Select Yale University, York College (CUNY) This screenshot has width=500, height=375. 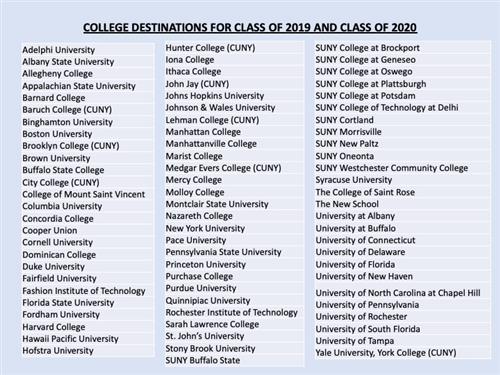(386, 353)
